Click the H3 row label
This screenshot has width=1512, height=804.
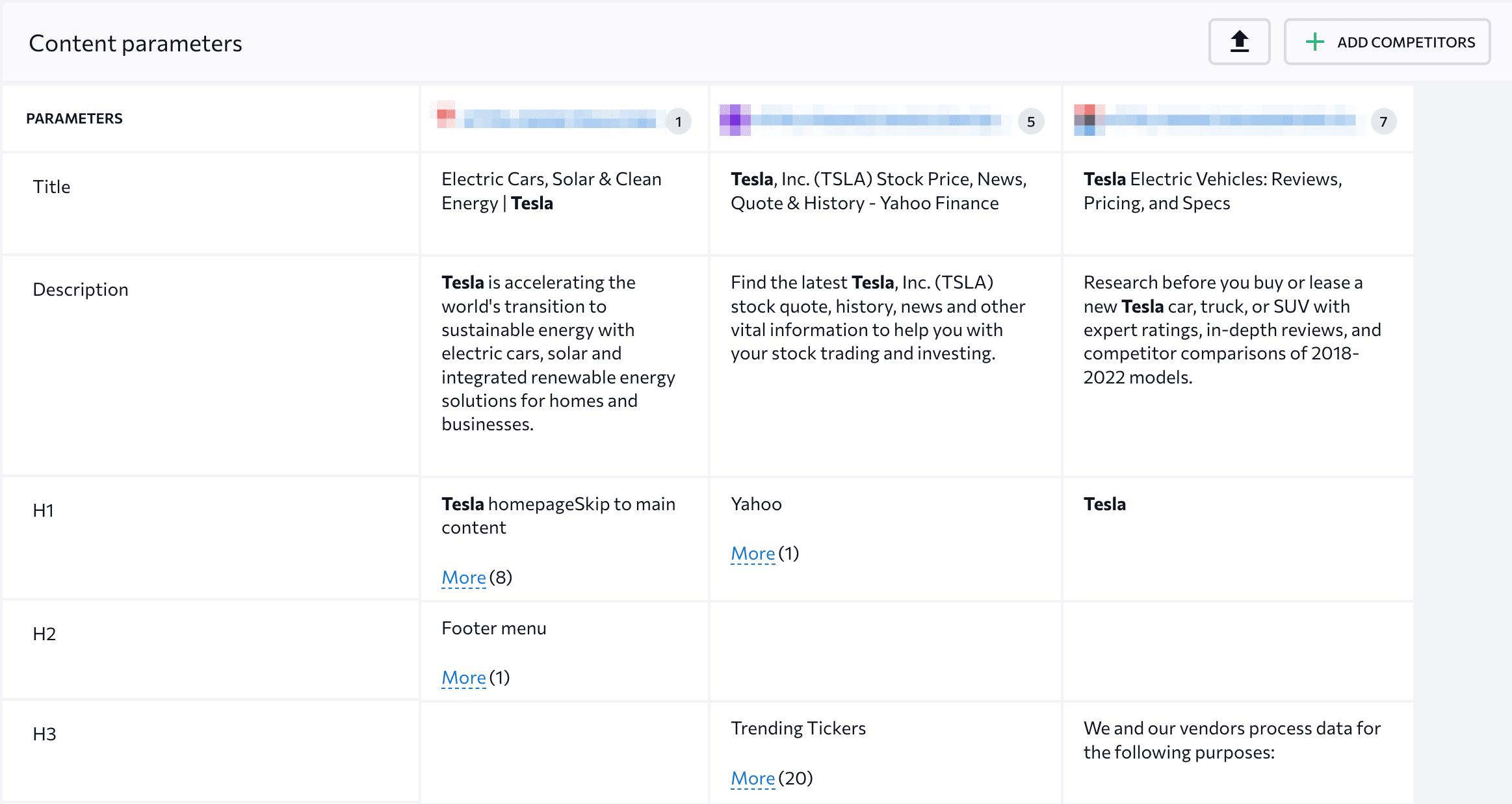click(44, 734)
